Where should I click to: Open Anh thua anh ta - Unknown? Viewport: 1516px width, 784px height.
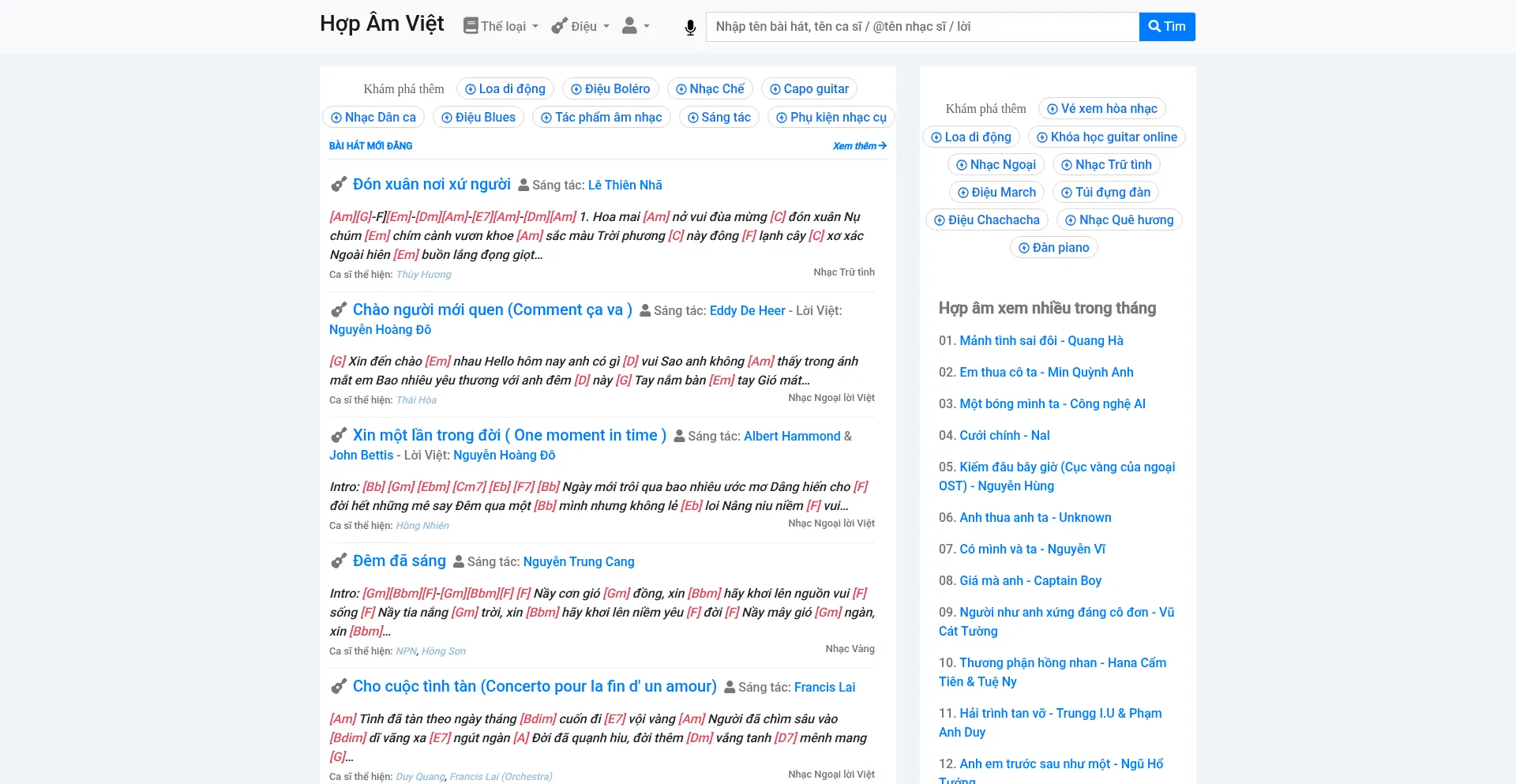coord(1035,518)
